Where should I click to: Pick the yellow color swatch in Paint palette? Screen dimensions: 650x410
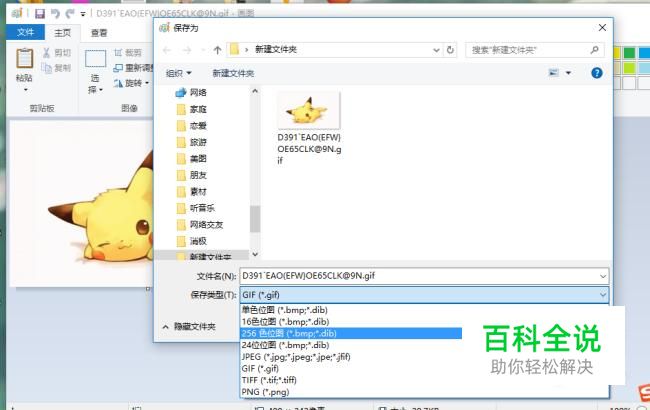[616, 53]
